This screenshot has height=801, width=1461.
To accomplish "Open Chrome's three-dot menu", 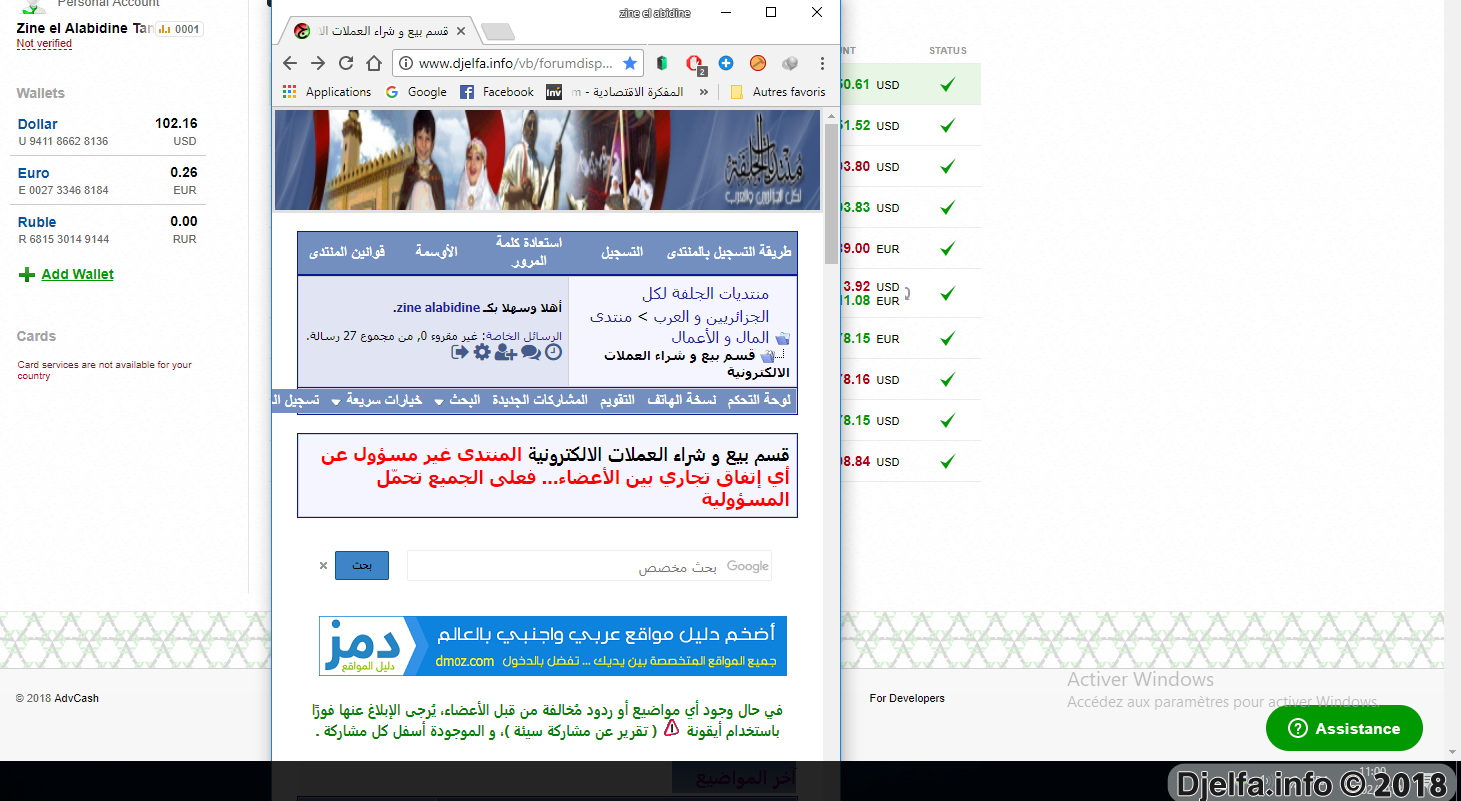I will click(x=822, y=63).
